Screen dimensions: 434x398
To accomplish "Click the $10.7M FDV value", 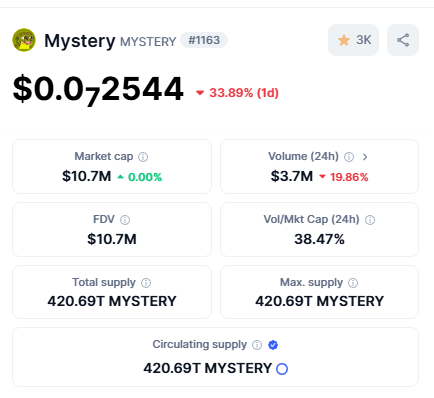I will [112, 239].
